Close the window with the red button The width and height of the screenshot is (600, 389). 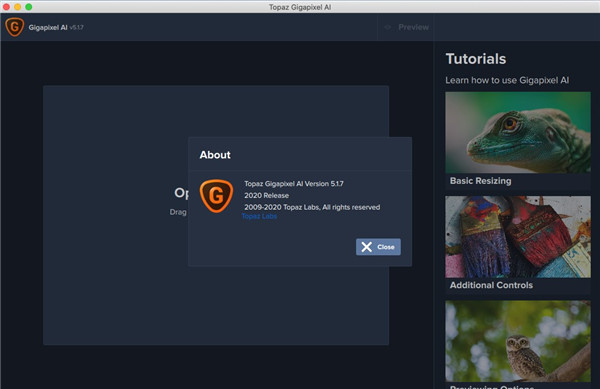7,7
